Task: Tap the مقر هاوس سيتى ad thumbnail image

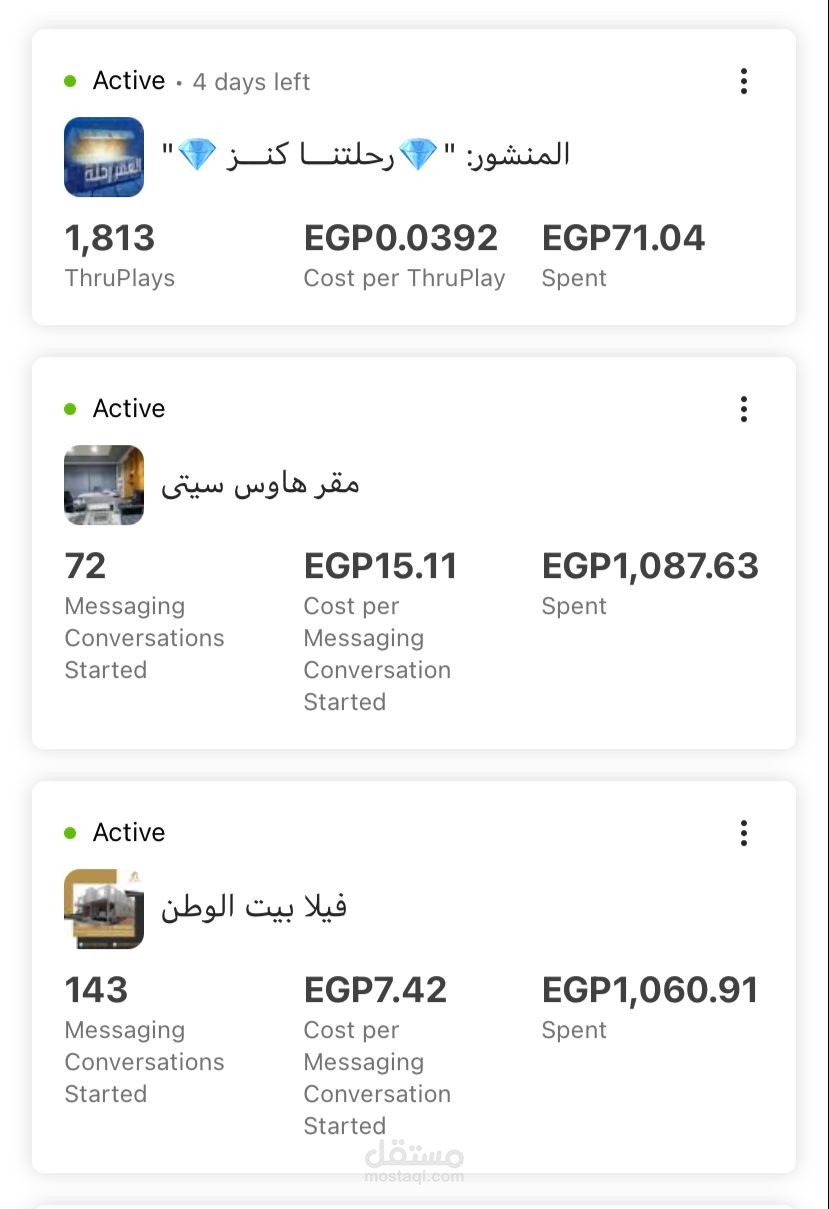Action: [x=104, y=485]
